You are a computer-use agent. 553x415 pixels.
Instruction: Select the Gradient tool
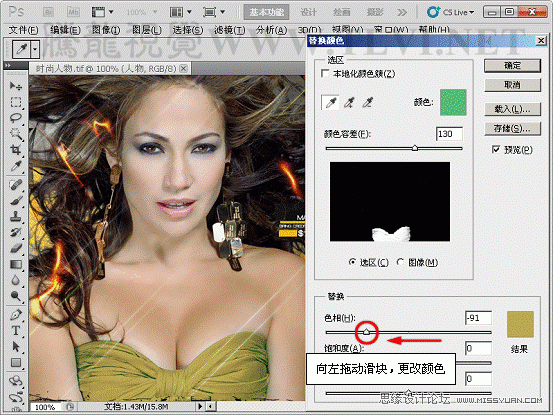coord(16,264)
